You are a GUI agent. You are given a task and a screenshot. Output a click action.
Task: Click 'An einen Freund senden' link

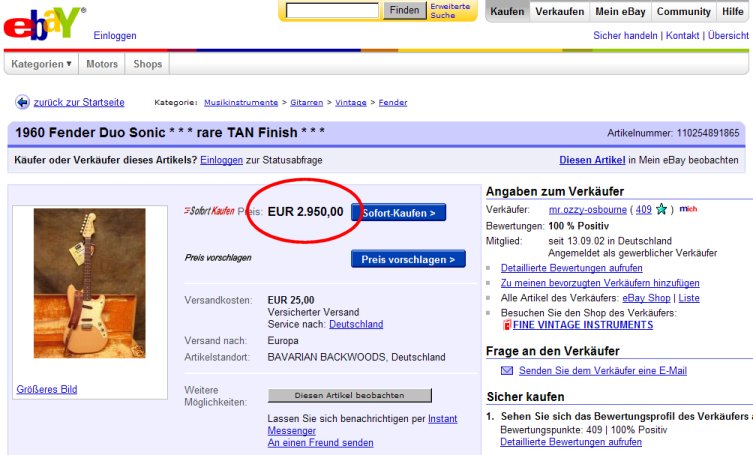pos(320,443)
